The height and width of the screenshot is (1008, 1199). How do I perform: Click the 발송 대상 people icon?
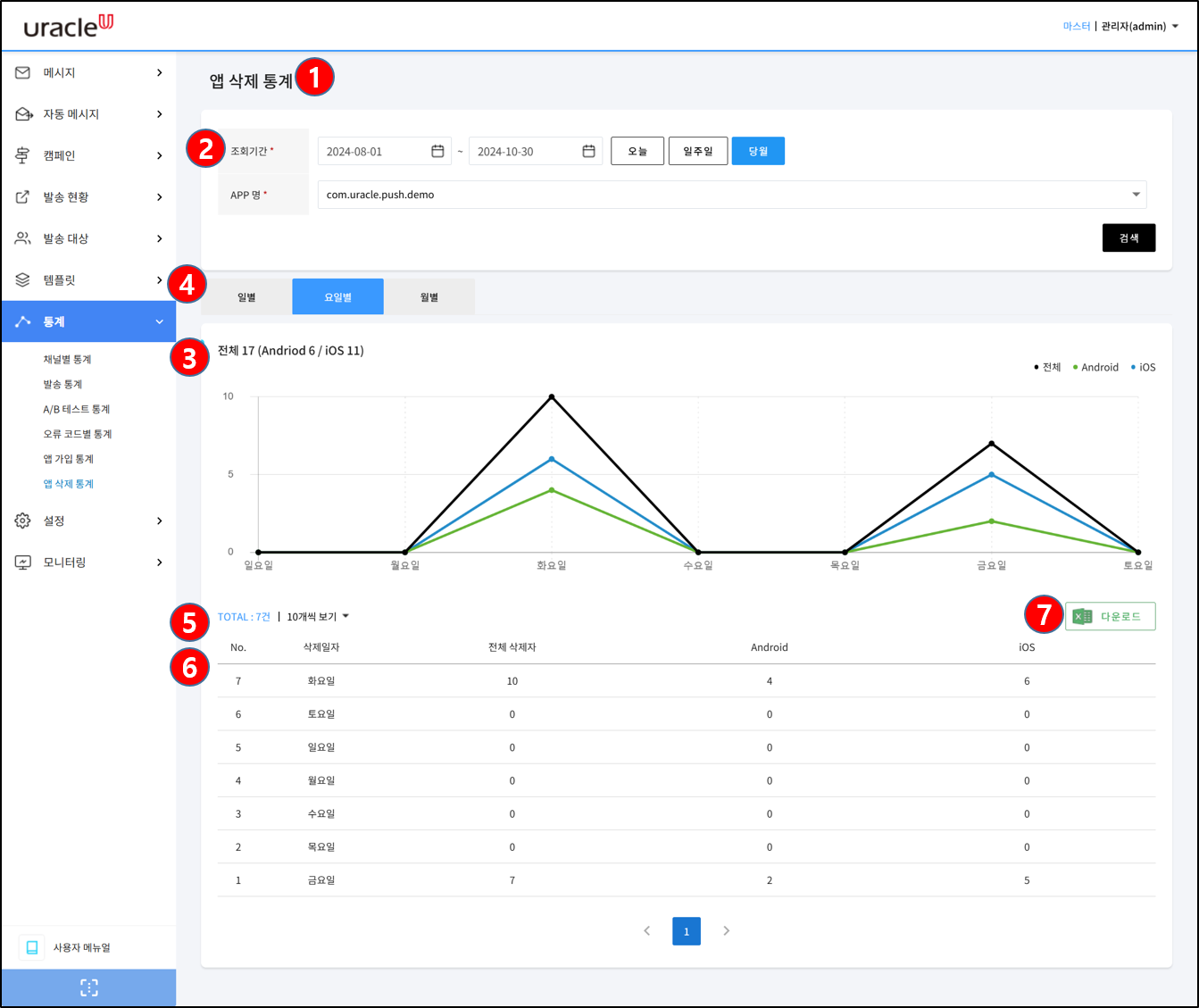click(x=23, y=238)
